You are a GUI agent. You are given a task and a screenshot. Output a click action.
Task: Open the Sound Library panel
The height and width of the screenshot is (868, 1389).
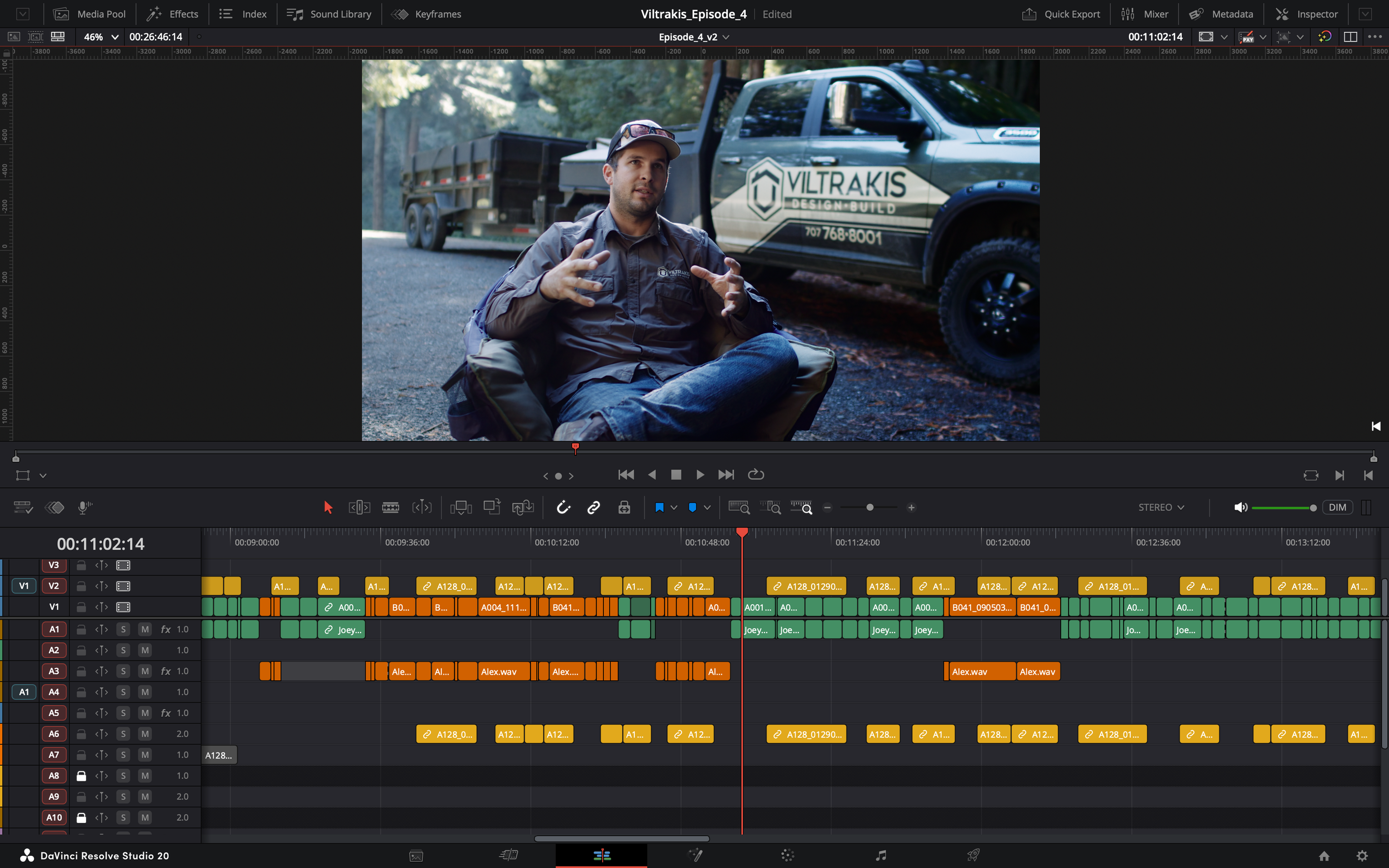click(329, 14)
